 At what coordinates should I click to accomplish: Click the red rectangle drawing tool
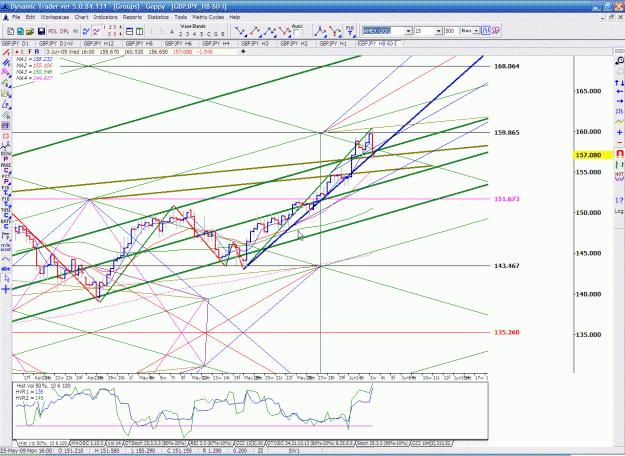pos(6,136)
